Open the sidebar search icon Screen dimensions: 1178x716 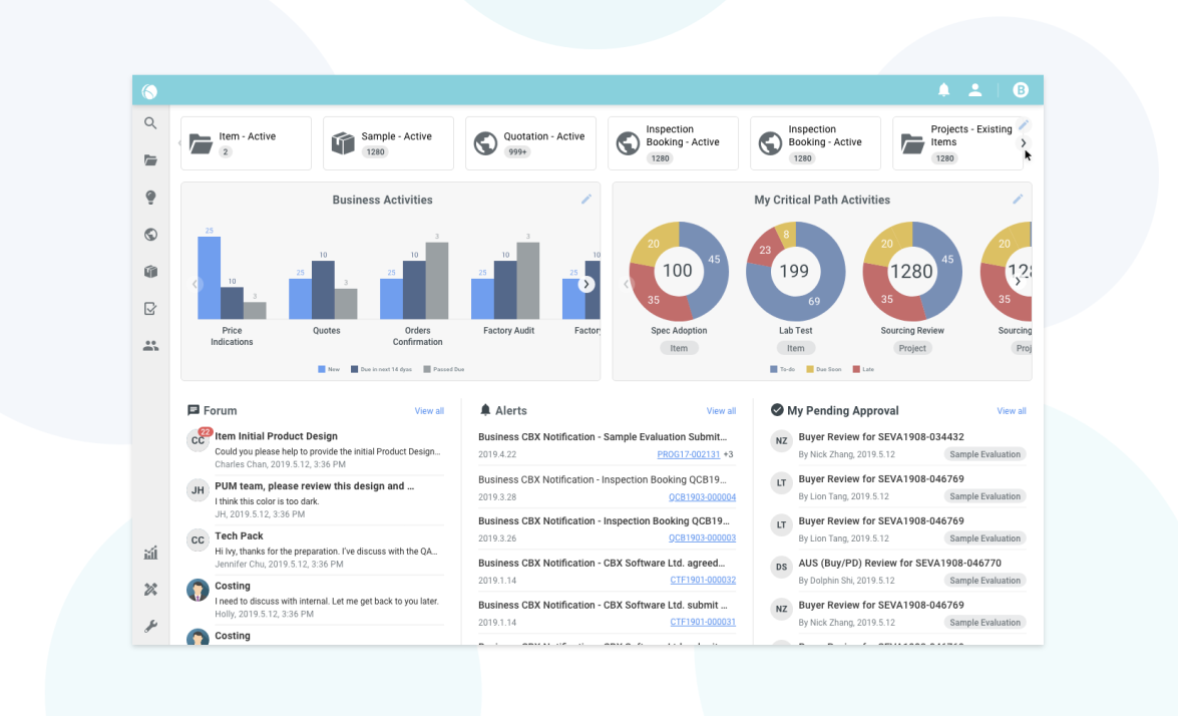point(150,123)
